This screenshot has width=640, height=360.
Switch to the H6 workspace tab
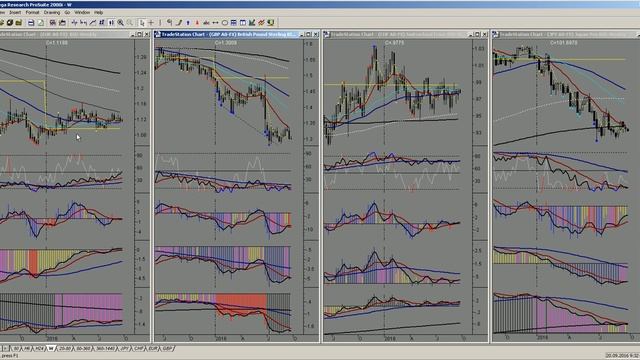pos(27,349)
